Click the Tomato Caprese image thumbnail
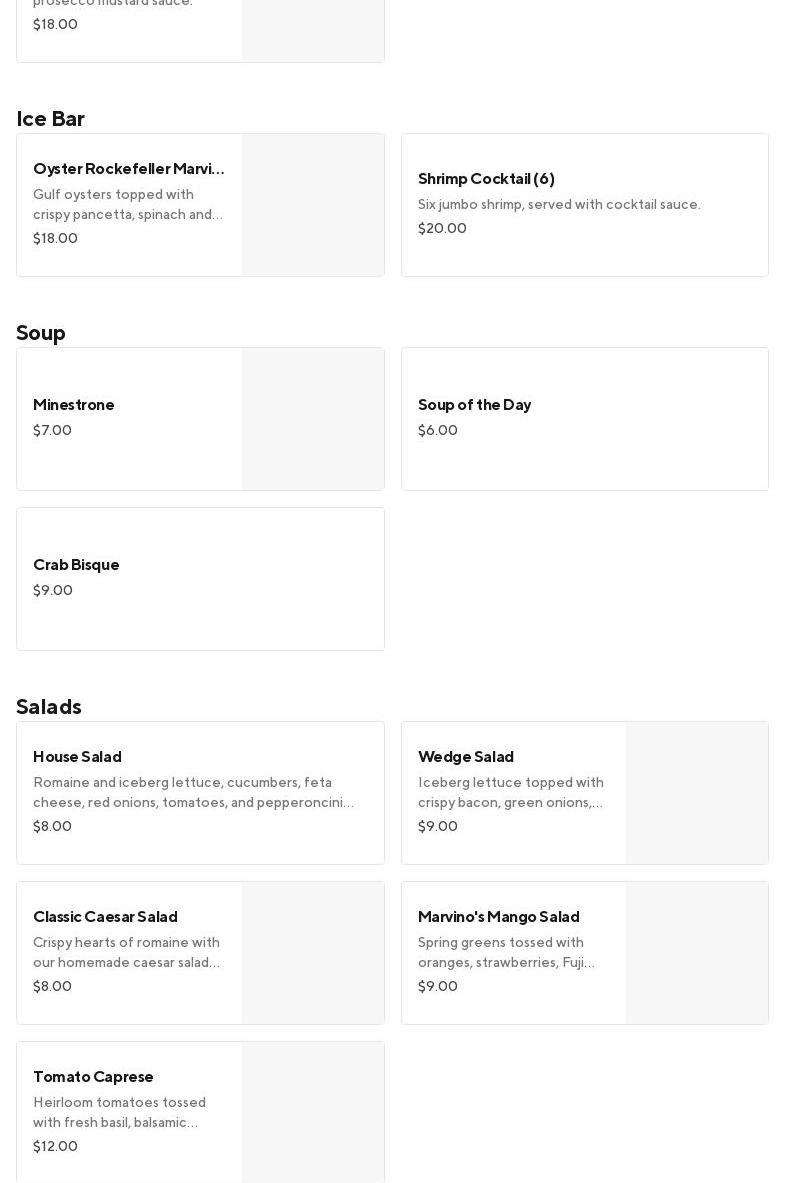This screenshot has width=785, height=1183. coord(313,1112)
